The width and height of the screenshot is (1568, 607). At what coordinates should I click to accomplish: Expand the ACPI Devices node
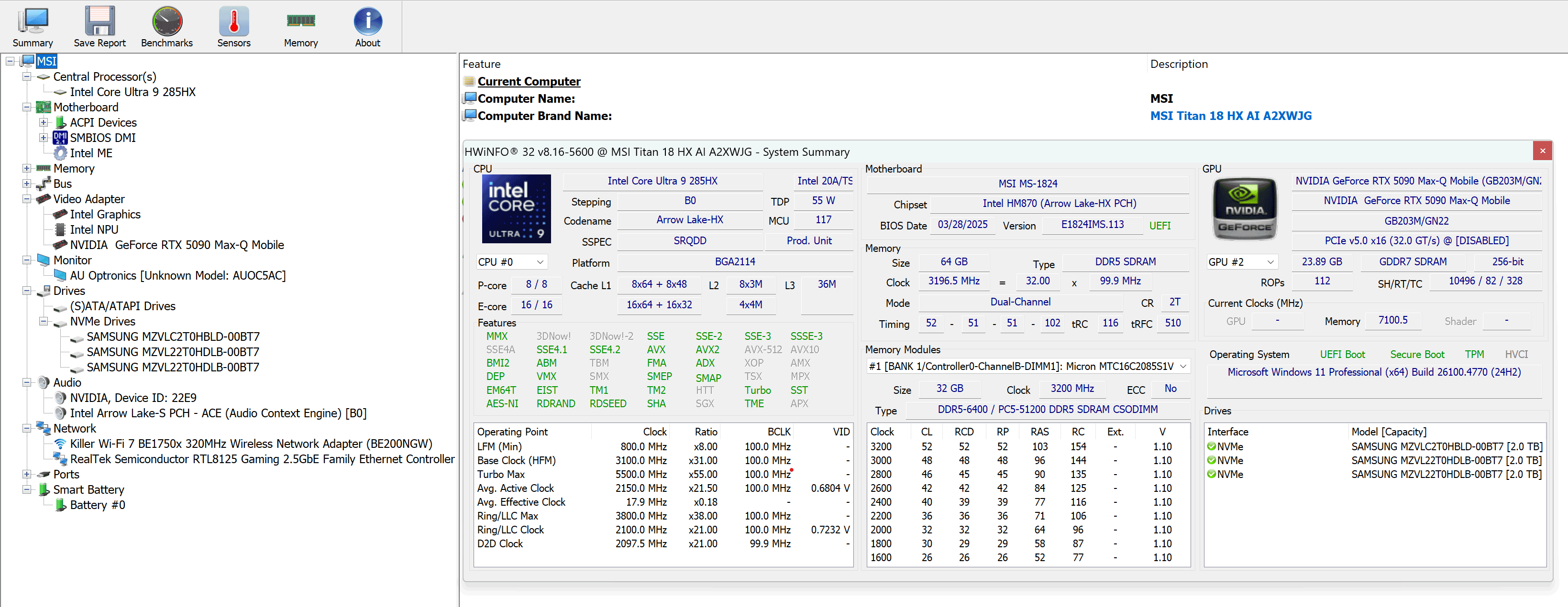43,122
